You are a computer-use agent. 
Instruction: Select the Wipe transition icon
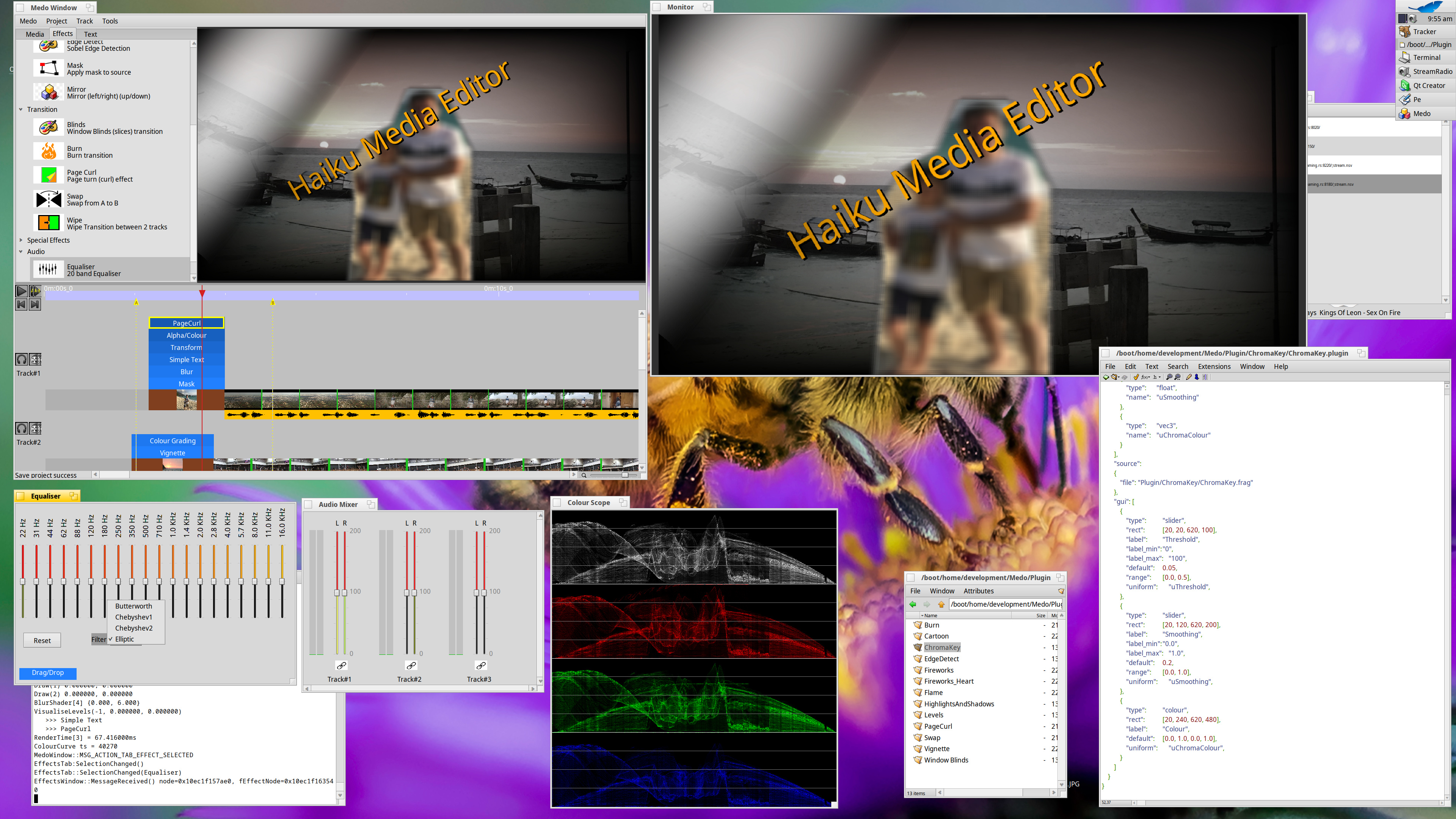(49, 223)
